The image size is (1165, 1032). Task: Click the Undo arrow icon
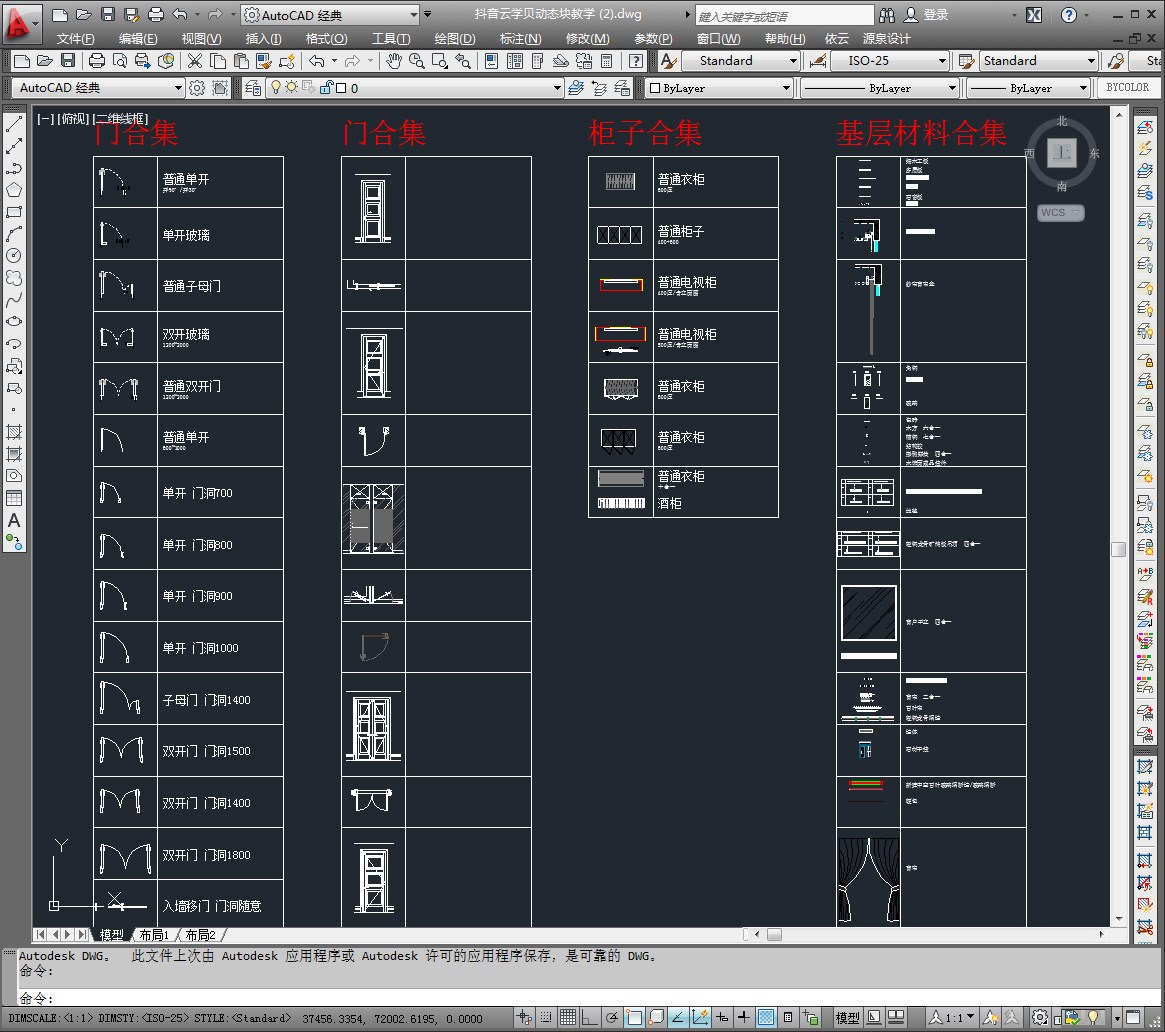pos(317,61)
